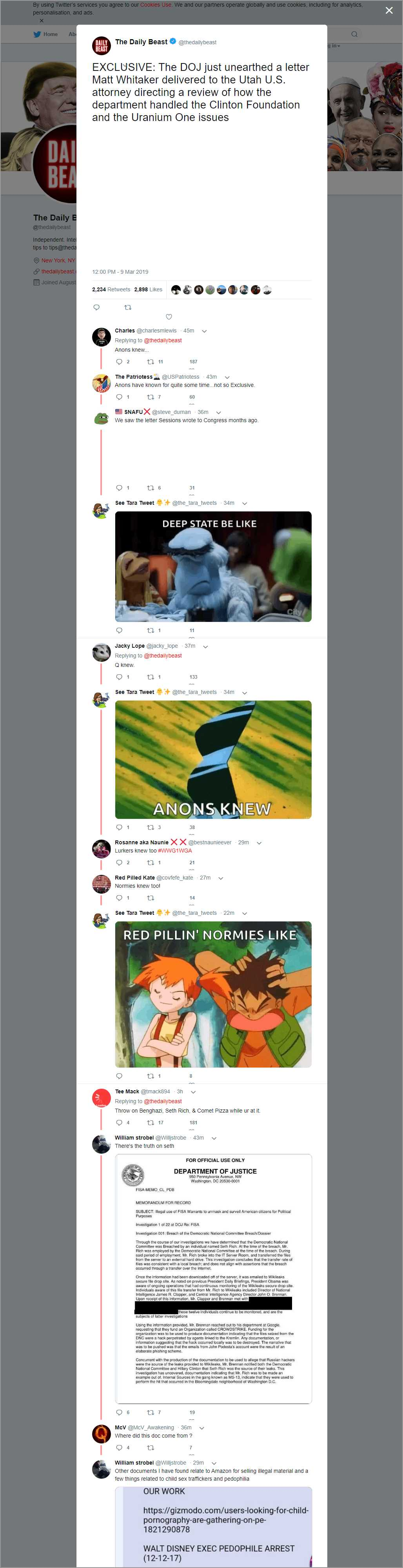This screenshot has width=403, height=1568.
Task: View 2,234 Retweets list
Action: click(x=111, y=290)
